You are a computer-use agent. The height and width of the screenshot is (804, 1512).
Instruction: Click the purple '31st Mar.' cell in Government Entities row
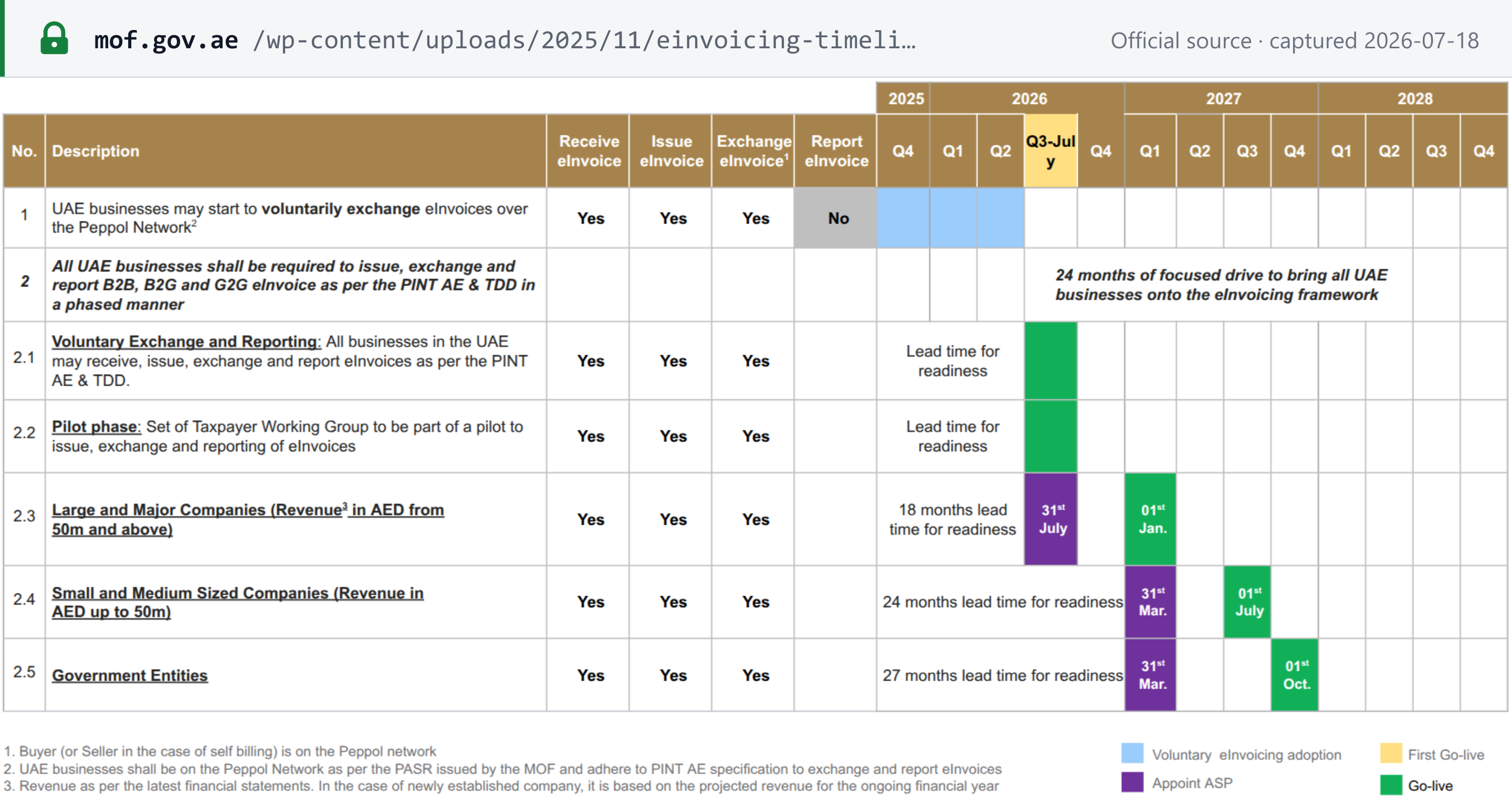pos(1150,675)
